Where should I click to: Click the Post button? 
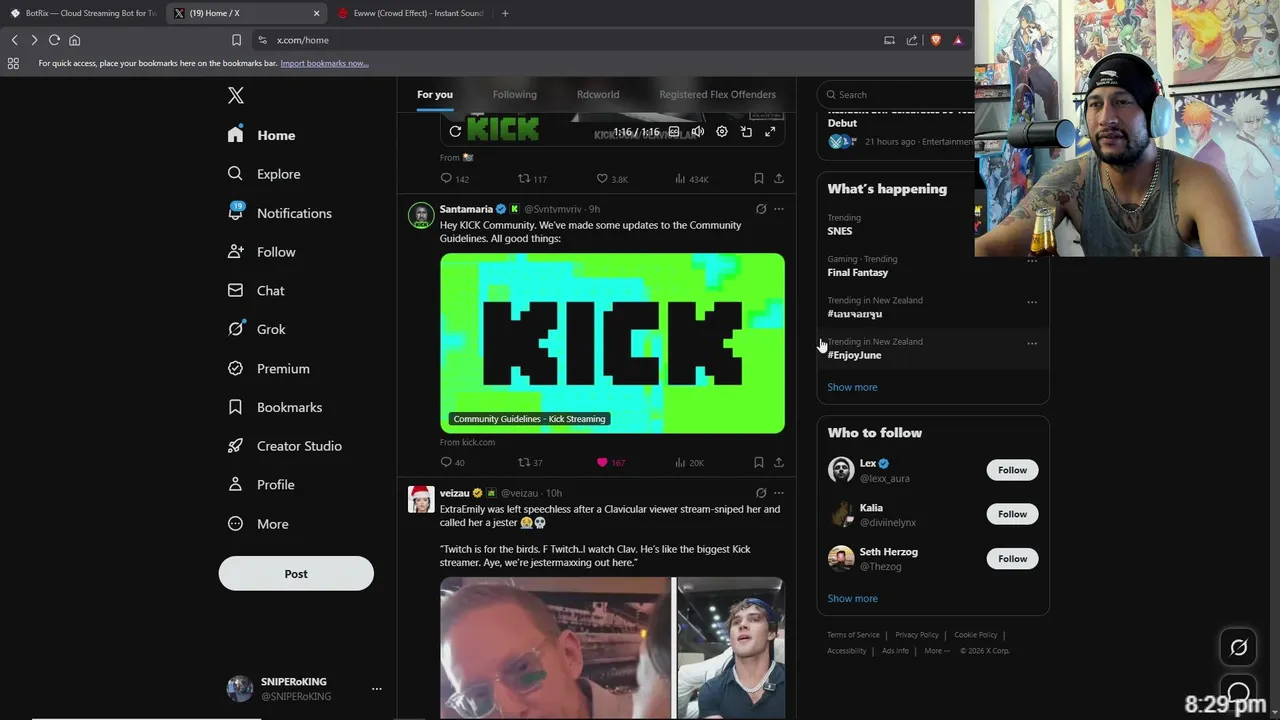296,574
